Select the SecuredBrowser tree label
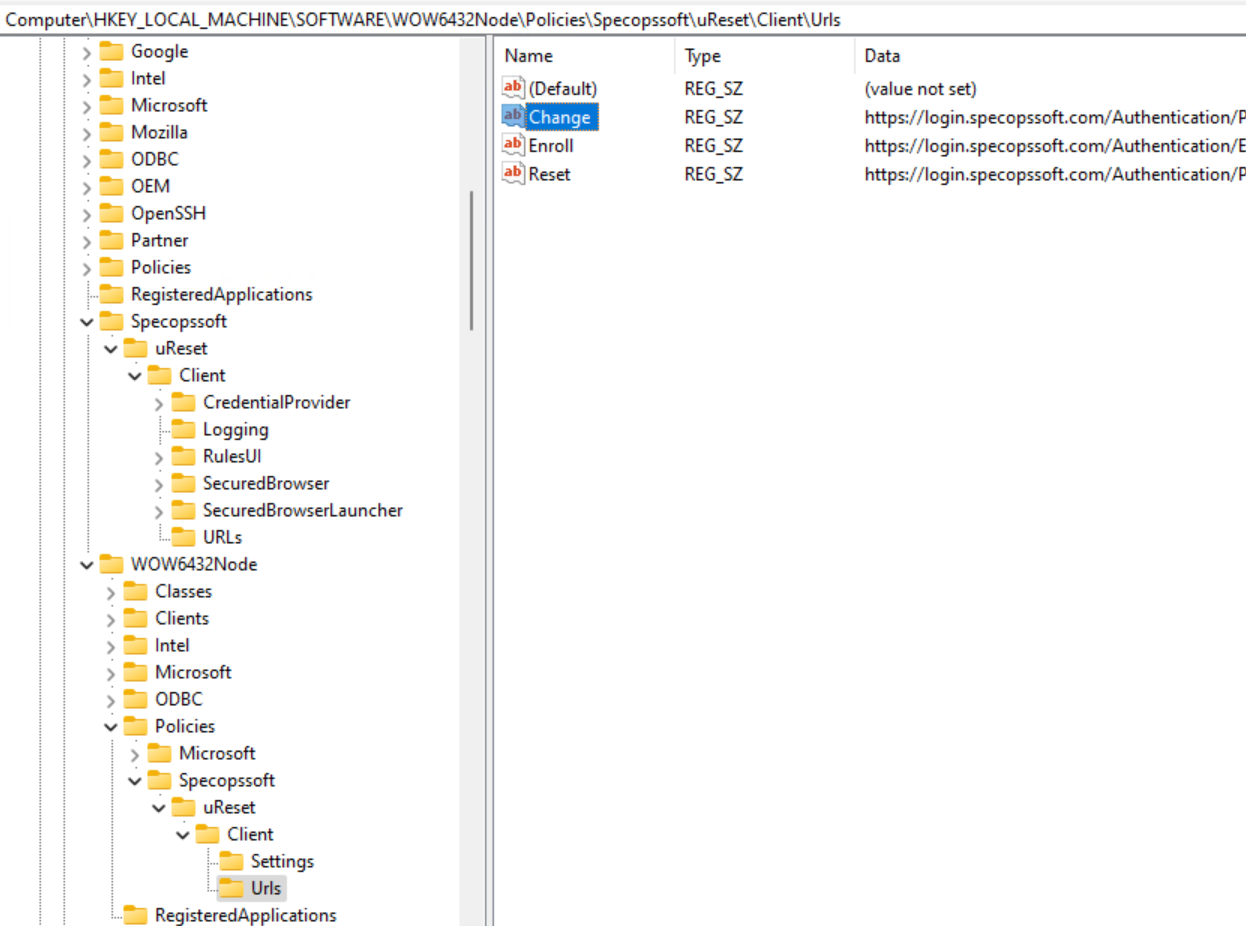1246x926 pixels. (x=266, y=483)
